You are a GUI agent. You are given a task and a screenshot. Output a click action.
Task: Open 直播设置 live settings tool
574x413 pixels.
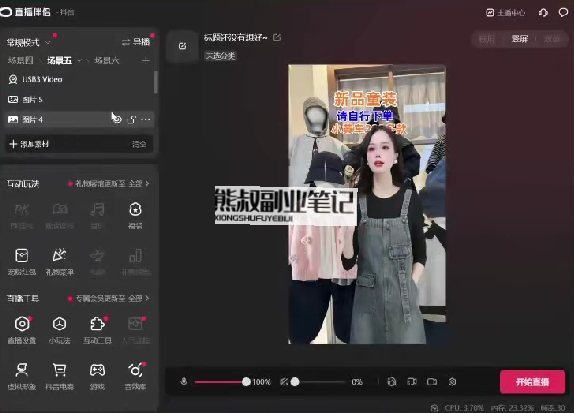(22, 330)
